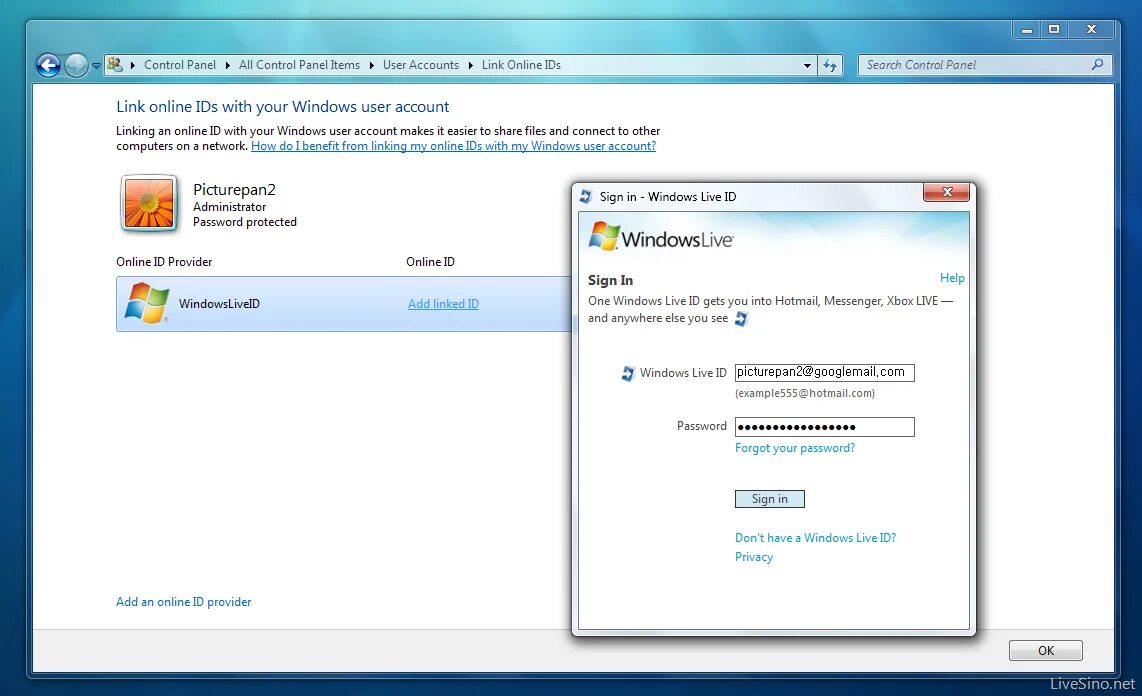Click the WindowsLiveID provider logo
1142x696 pixels.
point(146,303)
